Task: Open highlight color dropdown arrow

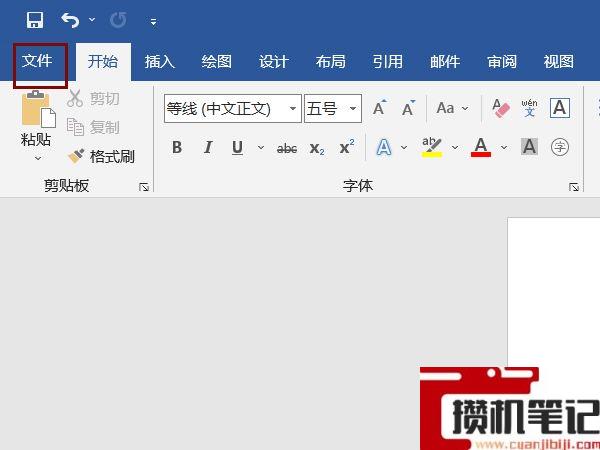Action: (455, 147)
